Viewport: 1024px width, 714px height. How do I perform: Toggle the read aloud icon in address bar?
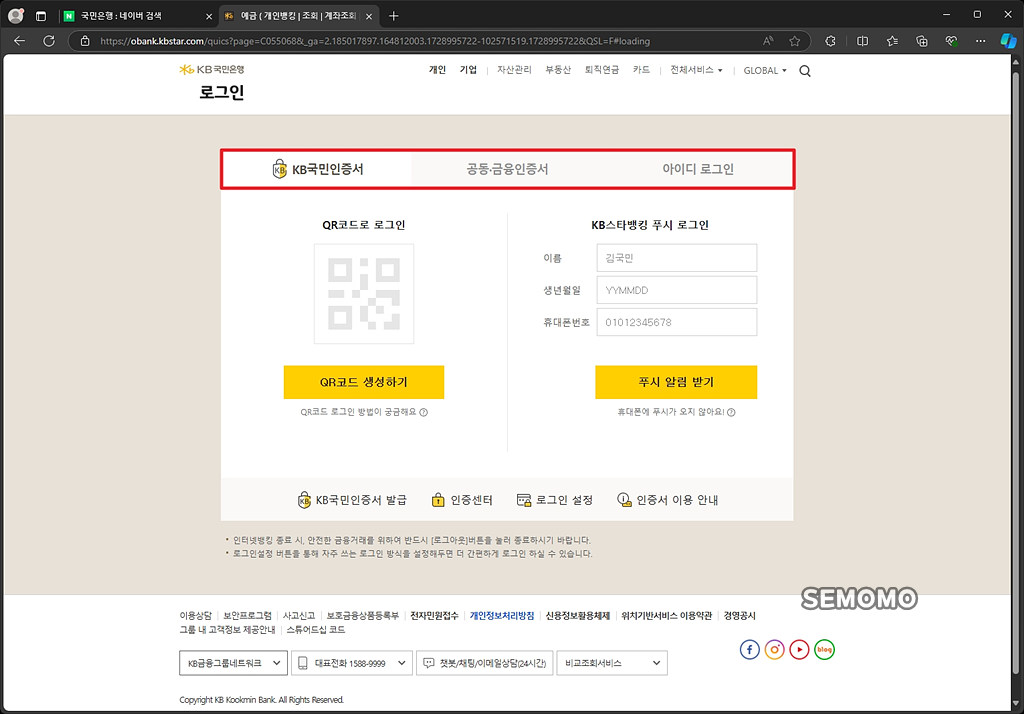pyautogui.click(x=768, y=41)
